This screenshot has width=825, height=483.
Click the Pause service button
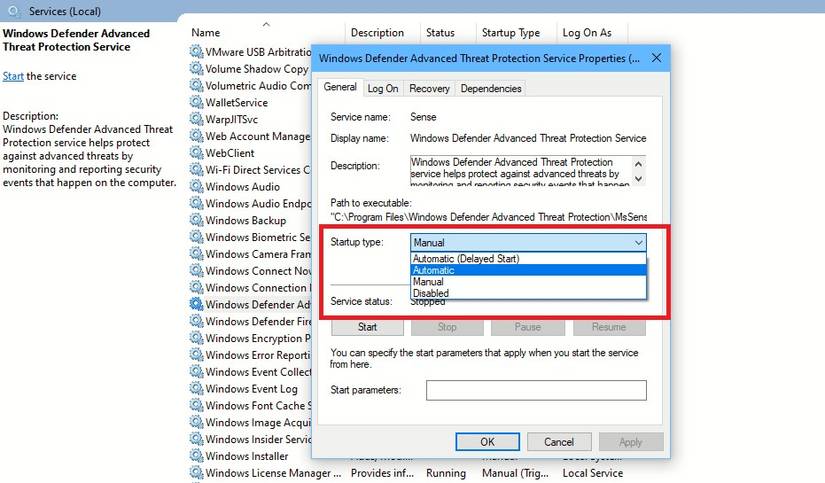[528, 327]
